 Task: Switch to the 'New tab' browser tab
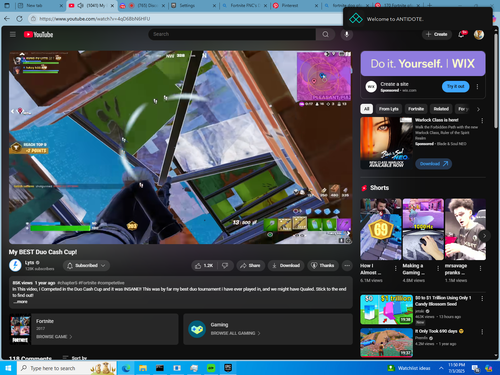click(39, 6)
